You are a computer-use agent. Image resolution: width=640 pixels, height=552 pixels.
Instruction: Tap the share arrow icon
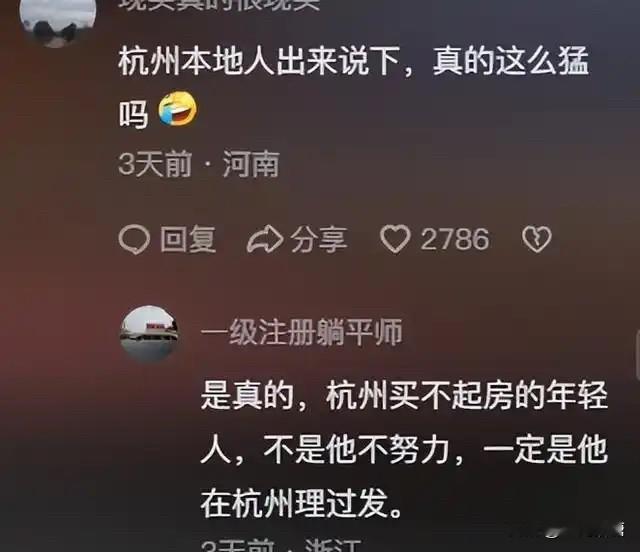tap(265, 239)
